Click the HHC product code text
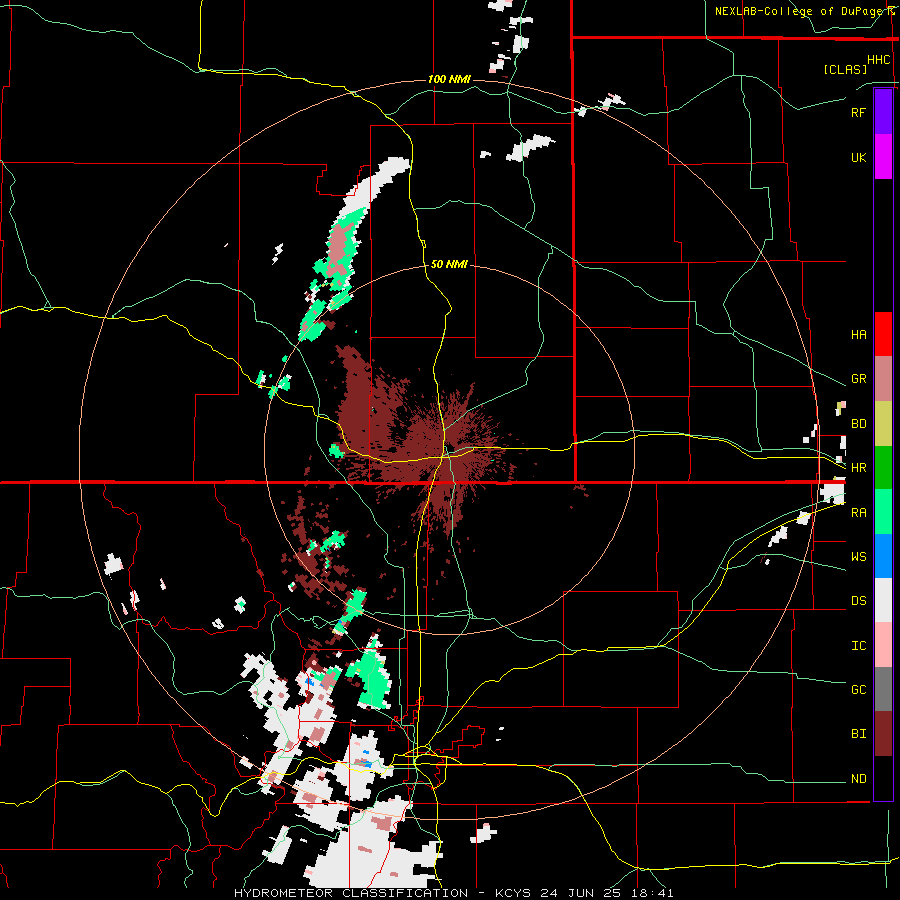This screenshot has height=900, width=900. tap(879, 60)
